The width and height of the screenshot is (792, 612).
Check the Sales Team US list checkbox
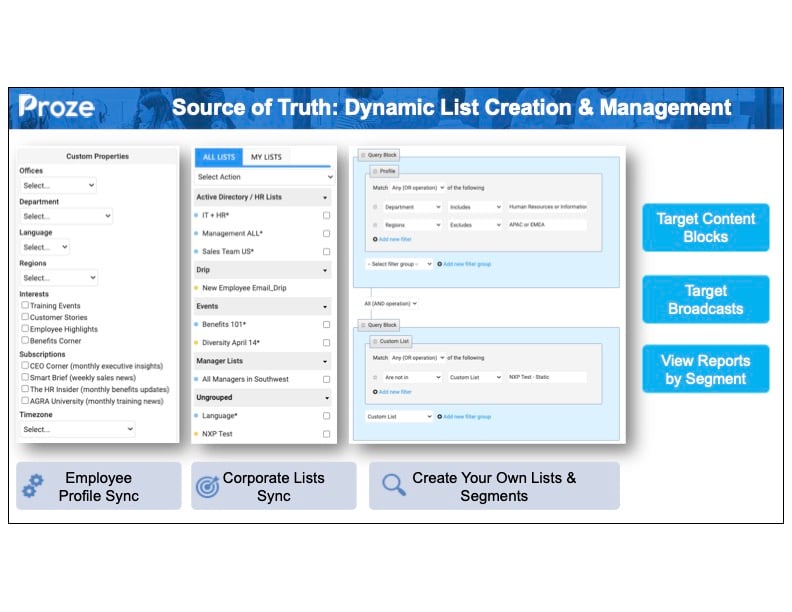(x=326, y=251)
